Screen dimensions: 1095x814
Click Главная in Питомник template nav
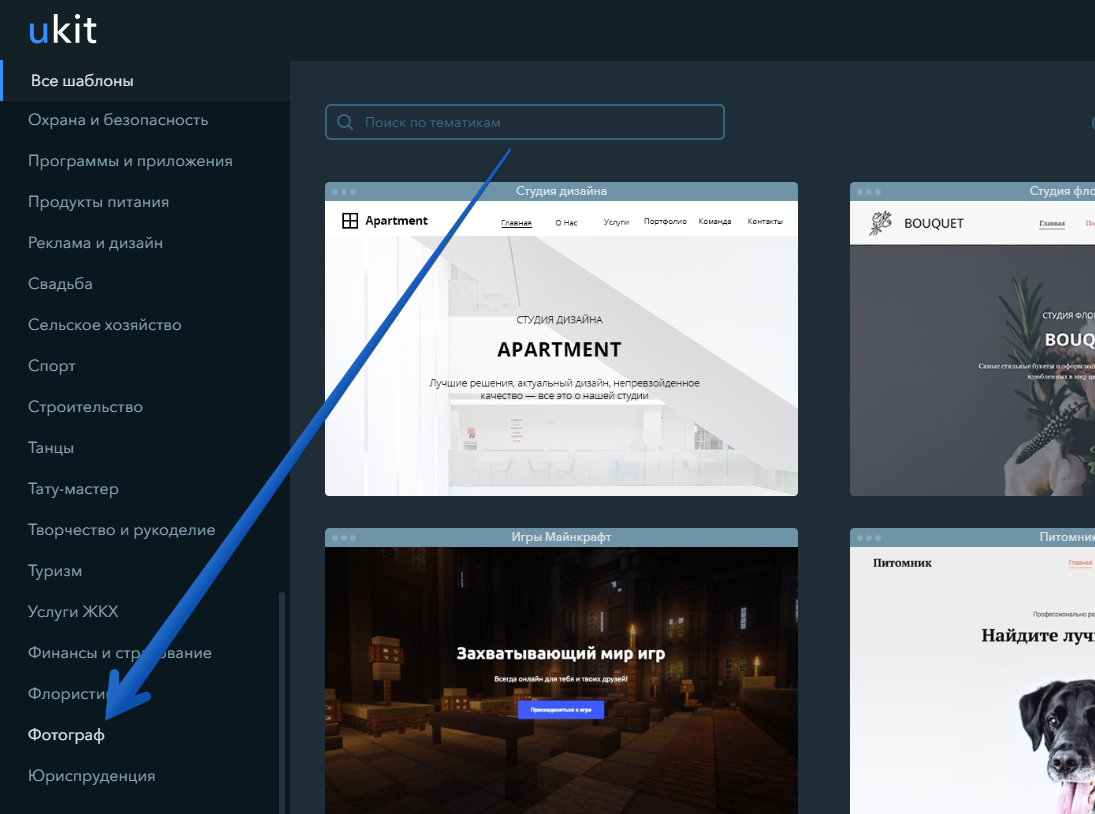pos(1080,563)
